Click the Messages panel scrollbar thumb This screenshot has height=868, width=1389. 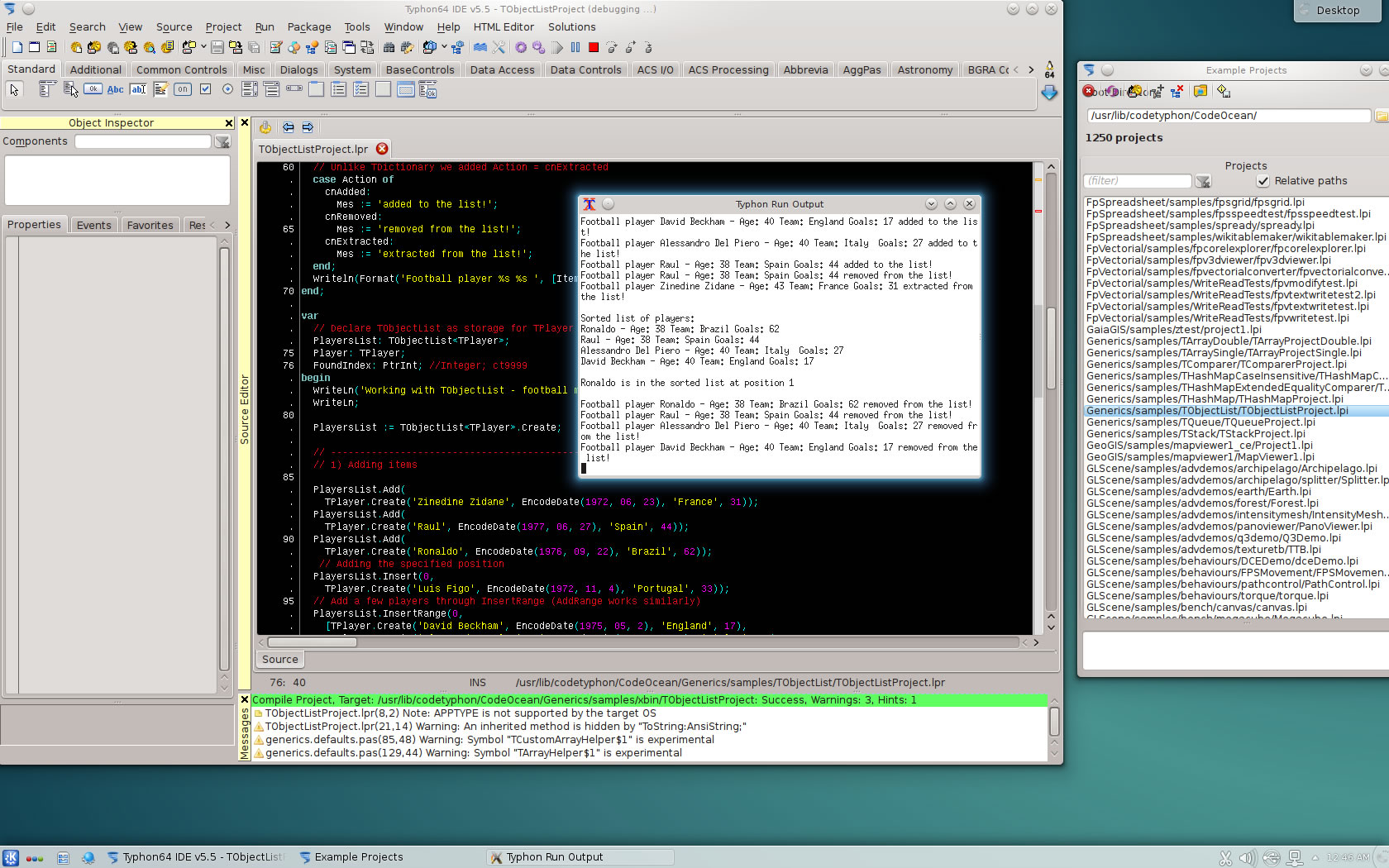pos(1054,722)
